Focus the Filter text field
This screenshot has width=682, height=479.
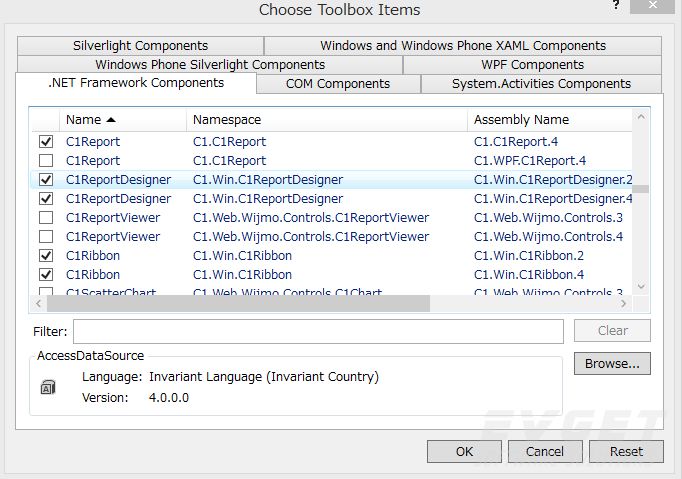click(318, 332)
